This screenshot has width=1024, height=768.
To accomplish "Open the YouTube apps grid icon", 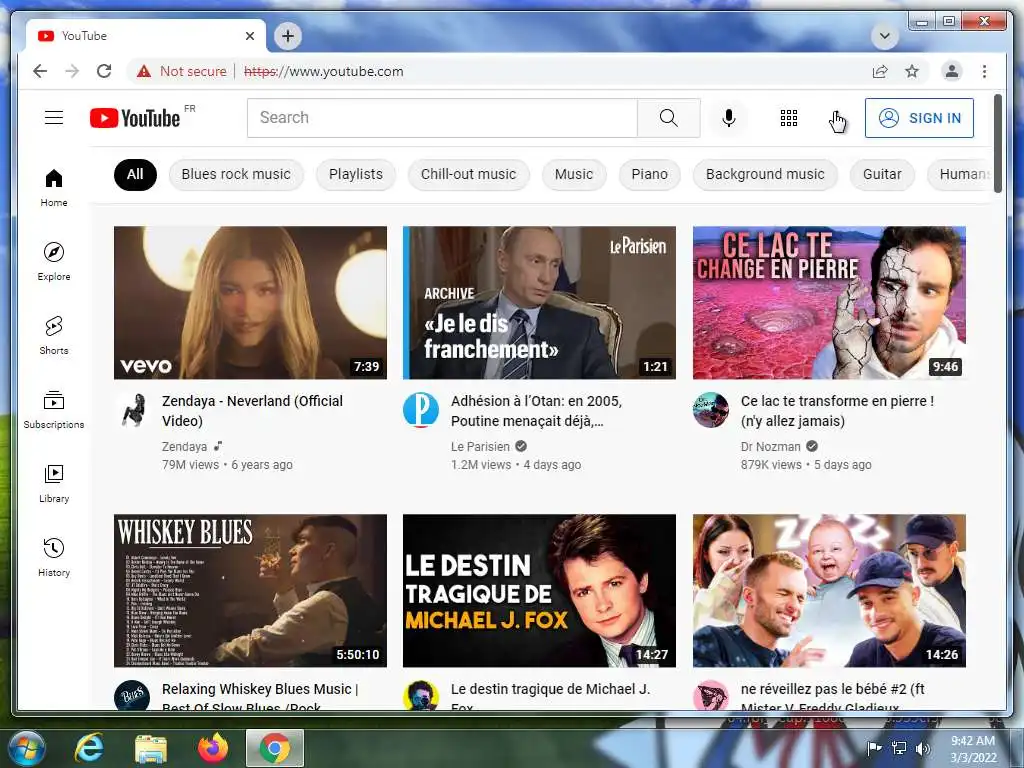I will pyautogui.click(x=788, y=118).
